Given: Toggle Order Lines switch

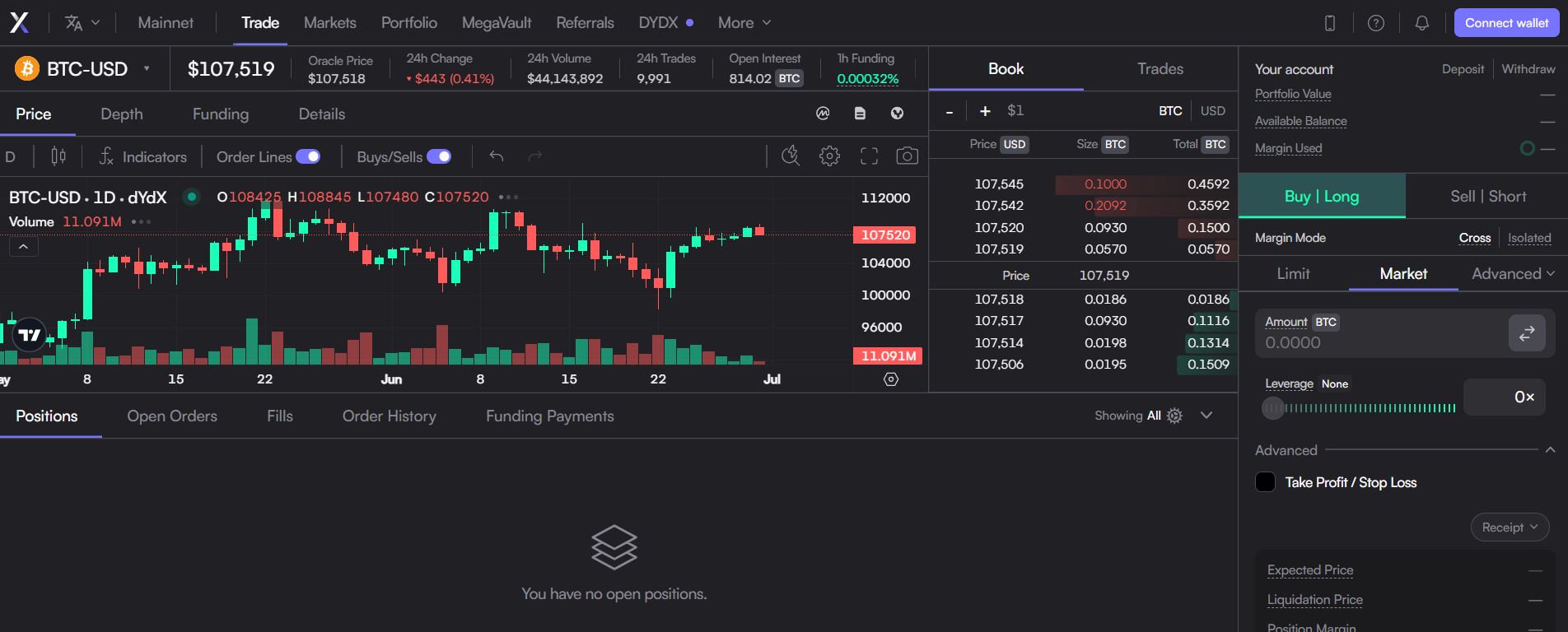Looking at the screenshot, I should coord(308,156).
